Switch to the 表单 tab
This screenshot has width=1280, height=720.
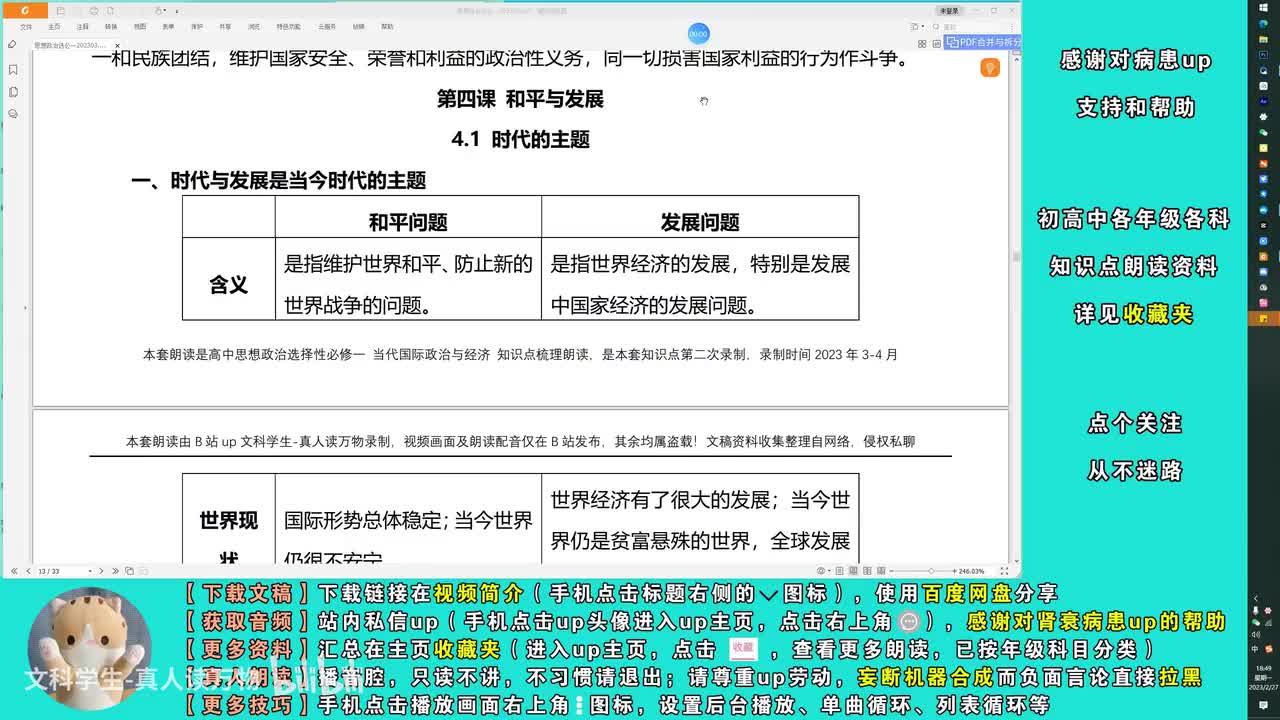pyautogui.click(x=168, y=27)
